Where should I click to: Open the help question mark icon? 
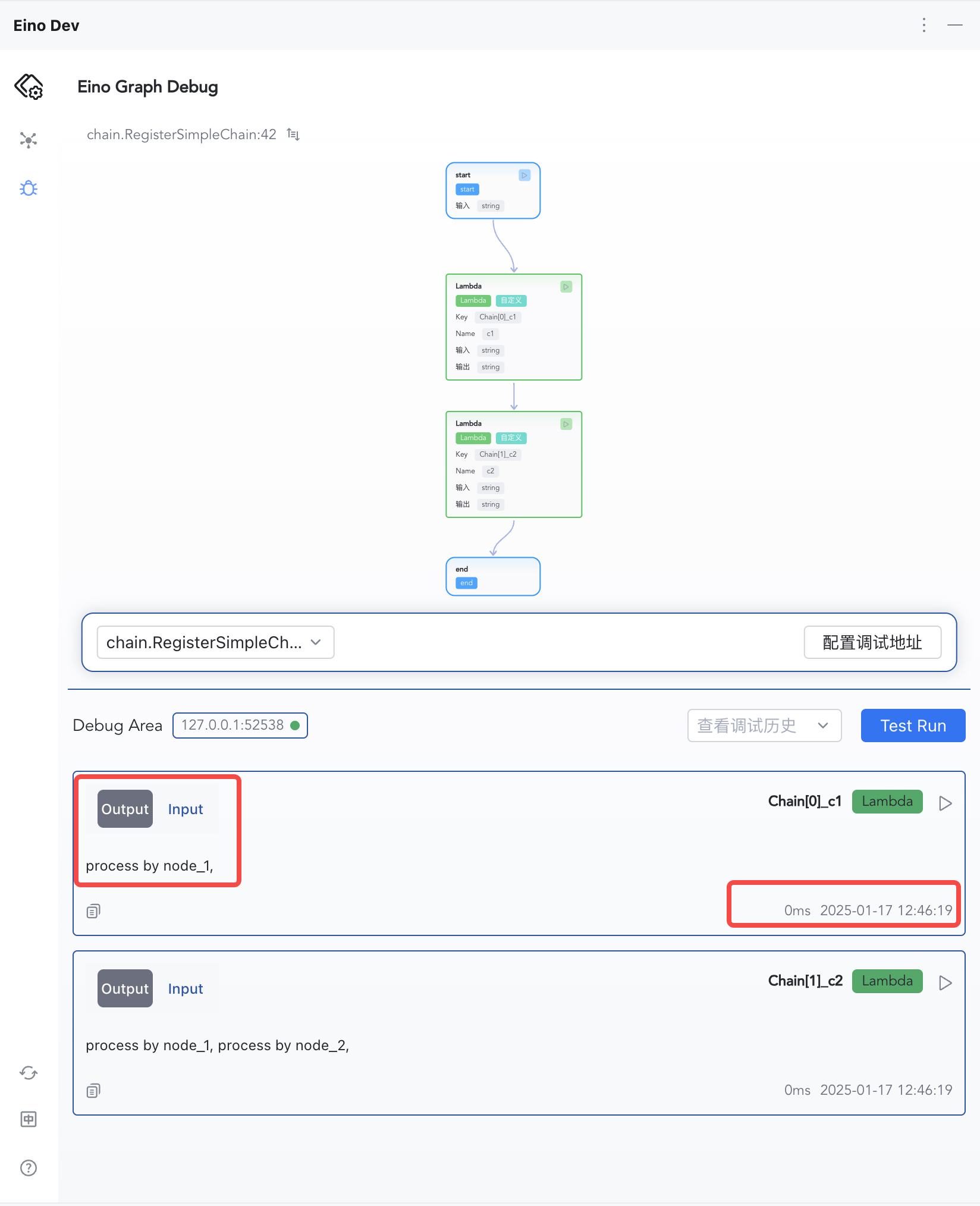29,1168
